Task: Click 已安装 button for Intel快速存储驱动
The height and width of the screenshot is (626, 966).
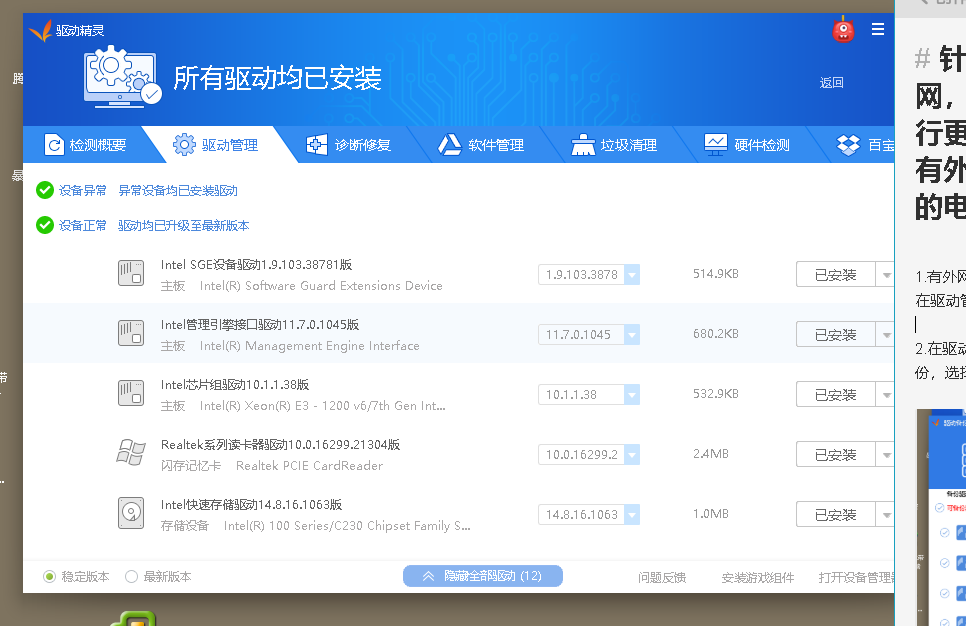Action: [836, 514]
